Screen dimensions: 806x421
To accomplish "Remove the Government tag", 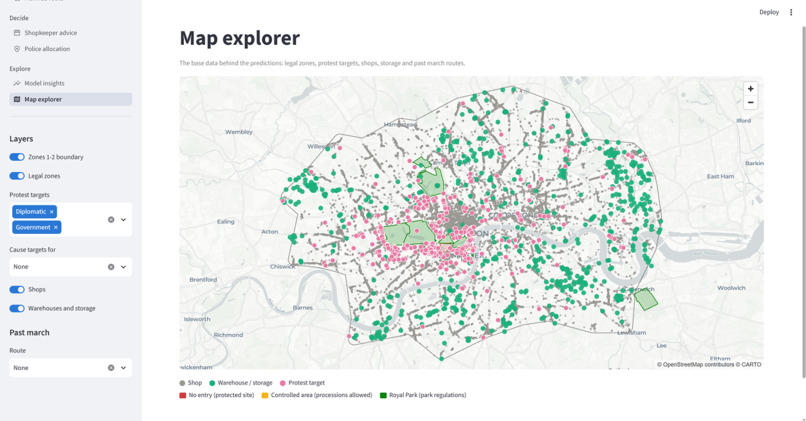I will 56,227.
